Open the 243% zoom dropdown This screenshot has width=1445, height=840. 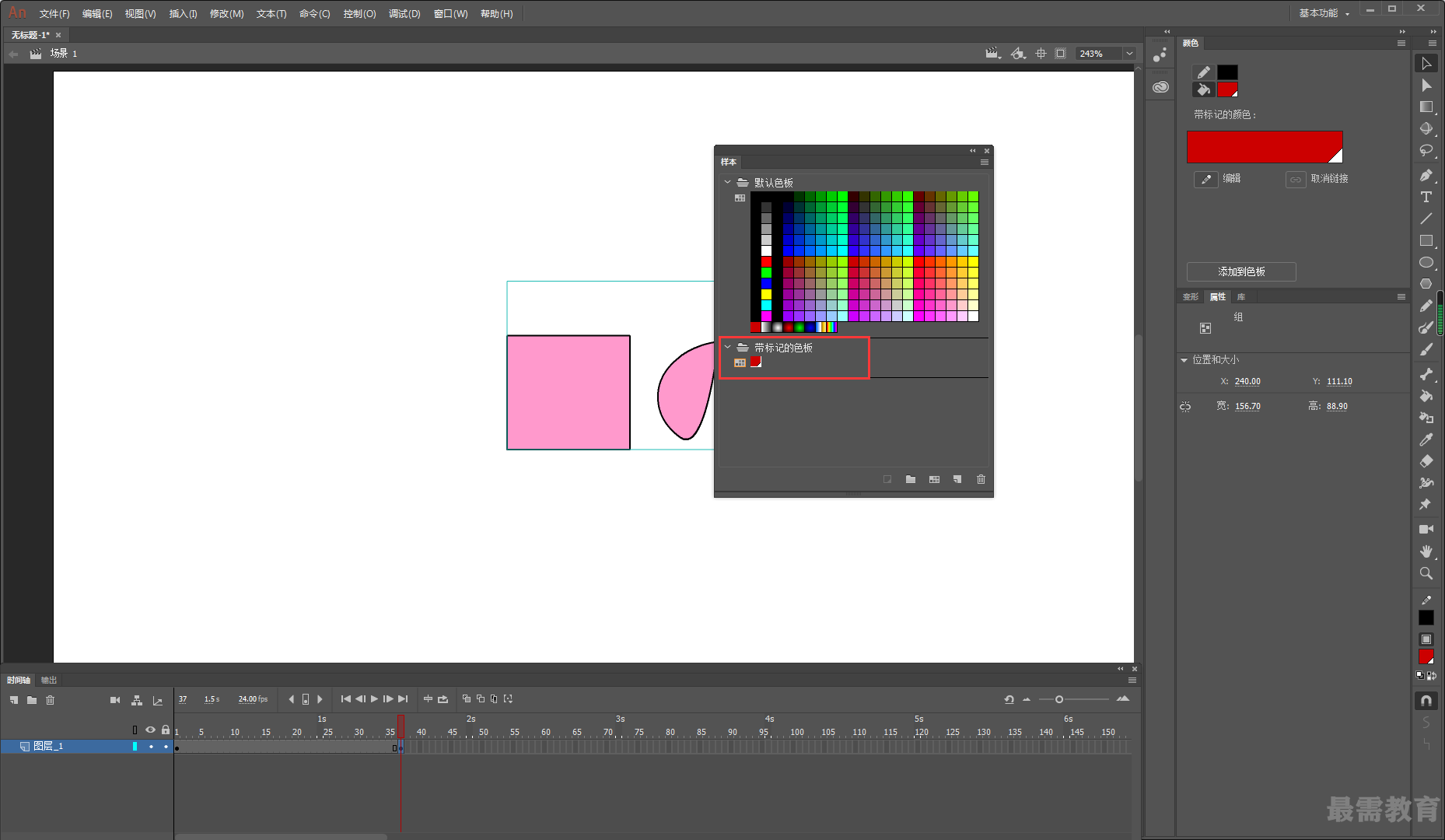[x=1129, y=54]
